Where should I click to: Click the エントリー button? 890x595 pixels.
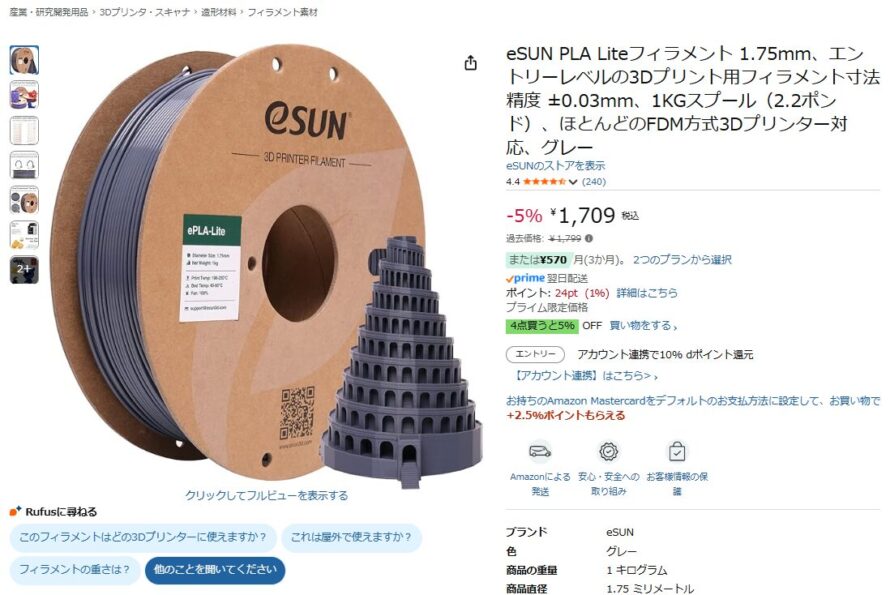535,354
